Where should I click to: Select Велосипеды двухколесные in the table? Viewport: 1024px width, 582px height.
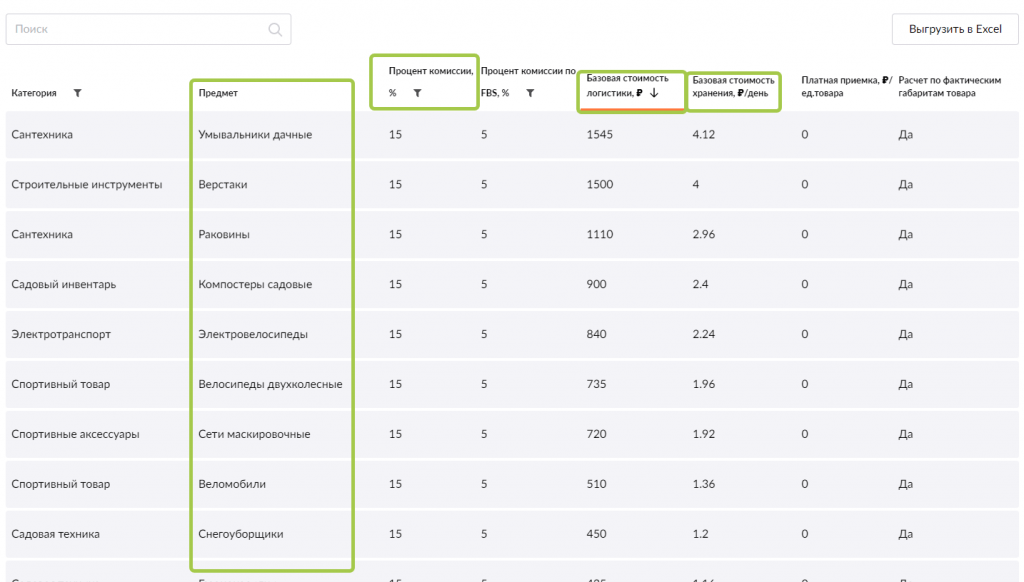[x=270, y=385]
